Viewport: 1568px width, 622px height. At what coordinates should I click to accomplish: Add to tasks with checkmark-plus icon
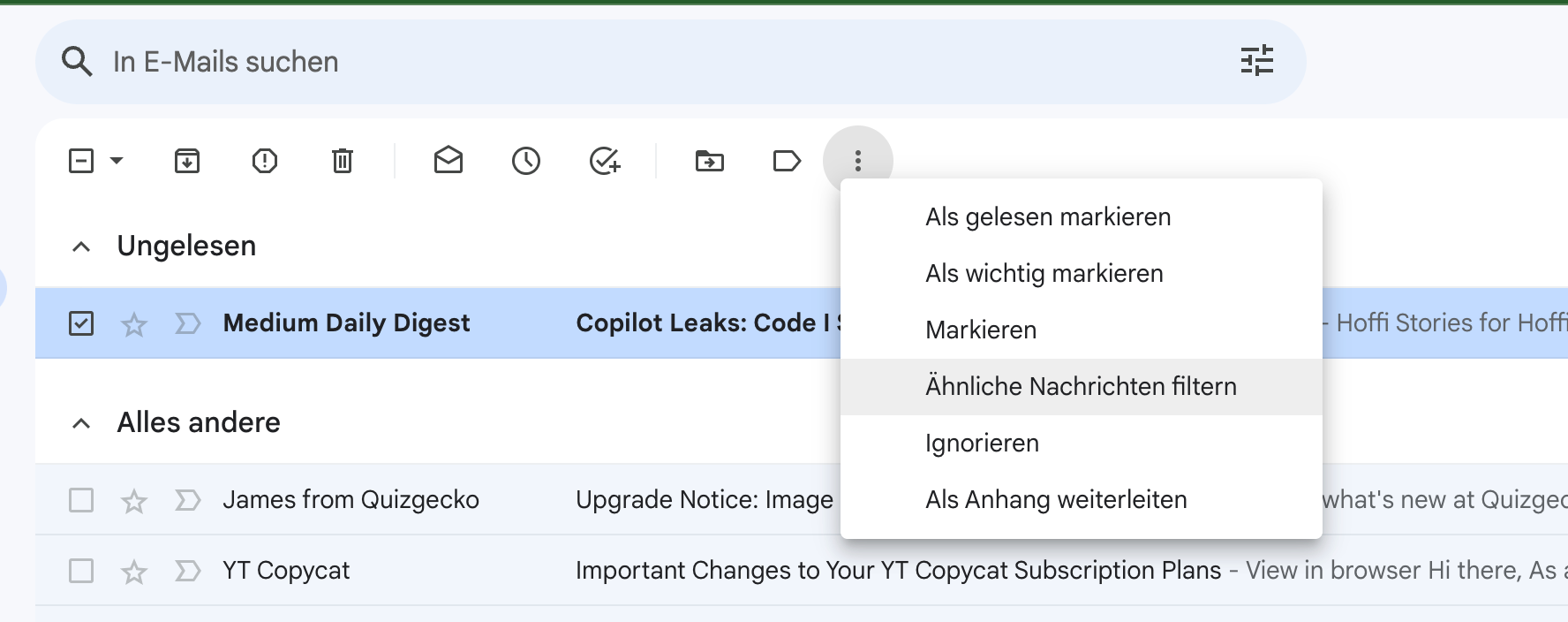pos(605,161)
